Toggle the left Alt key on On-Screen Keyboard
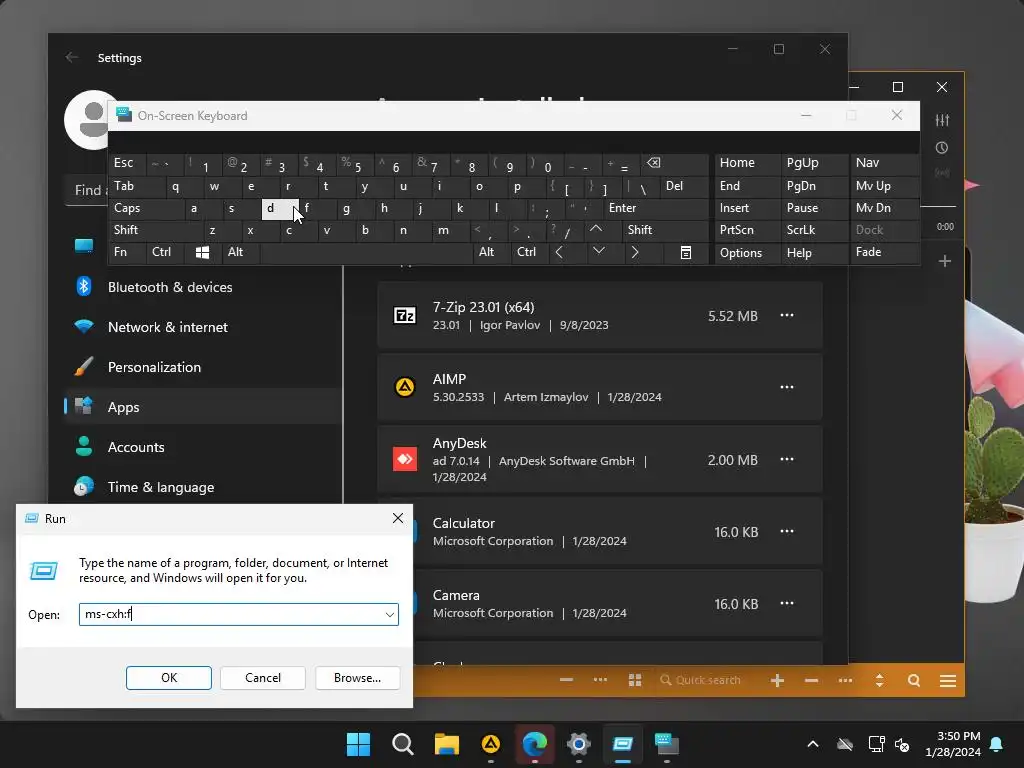The width and height of the screenshot is (1024, 768). [x=241, y=252]
